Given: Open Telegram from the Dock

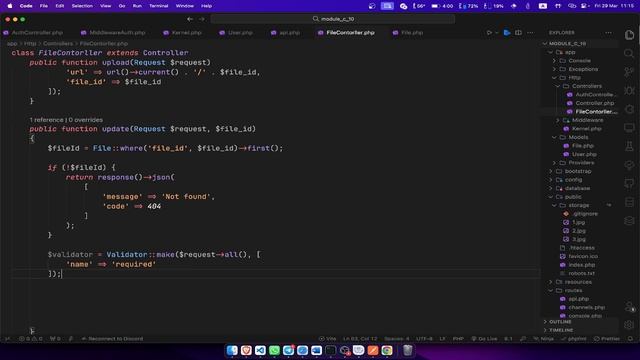Looking at the screenshot, I should point(288,350).
